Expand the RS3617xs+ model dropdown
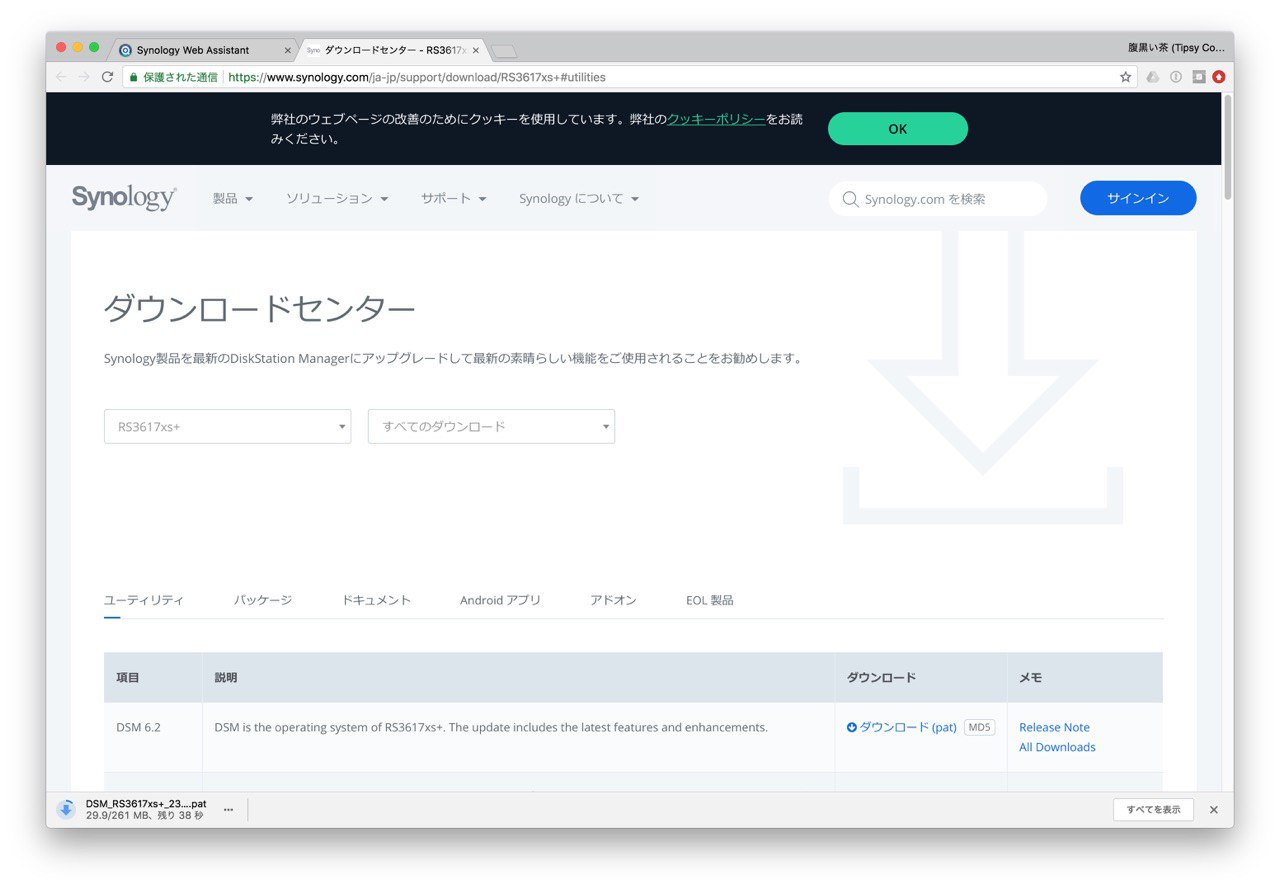The image size is (1280, 889). tap(227, 426)
